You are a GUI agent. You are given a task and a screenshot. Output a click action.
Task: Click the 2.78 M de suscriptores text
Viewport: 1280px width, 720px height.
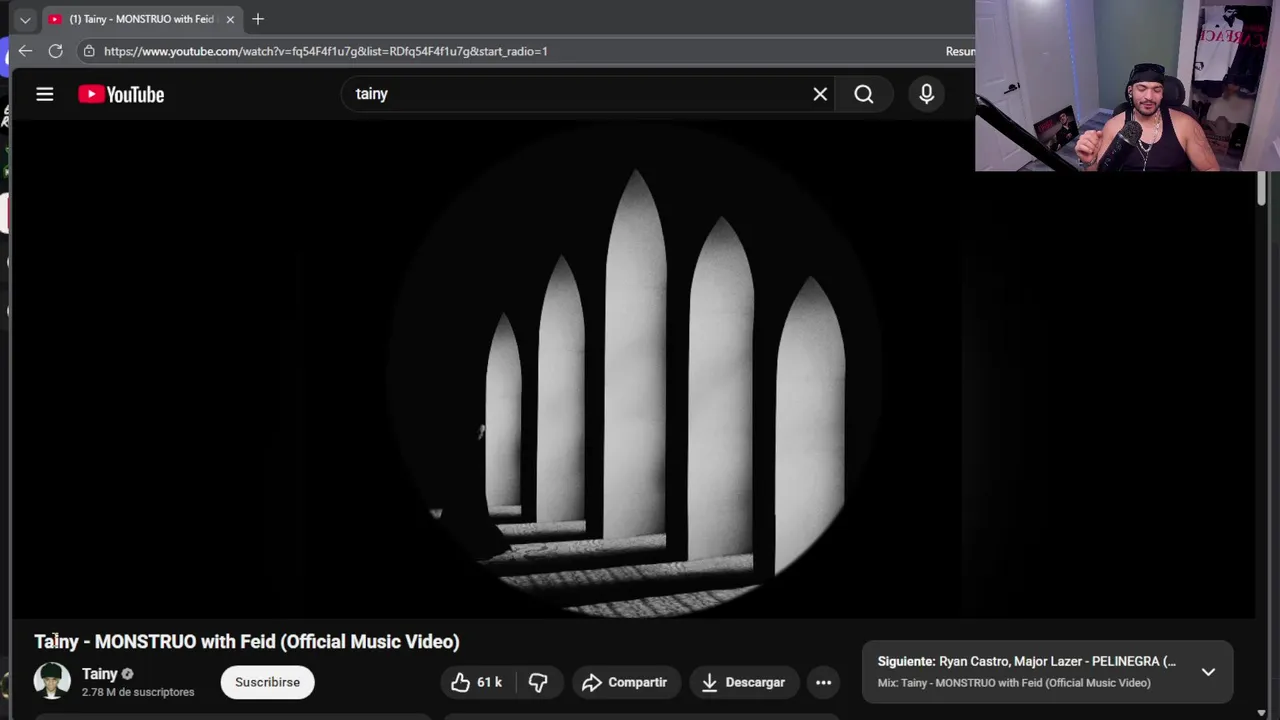pyautogui.click(x=138, y=692)
